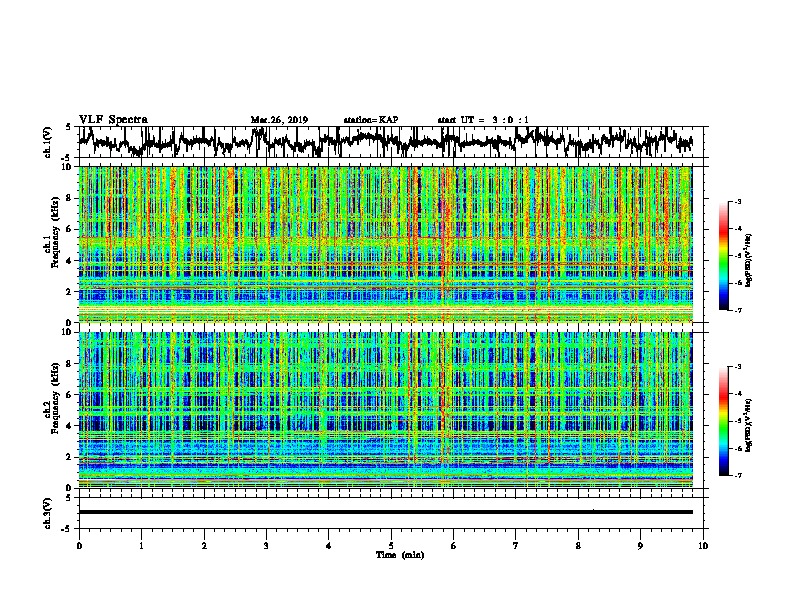Click the ch.1 voltage axis "5" tick label

(x=69, y=127)
